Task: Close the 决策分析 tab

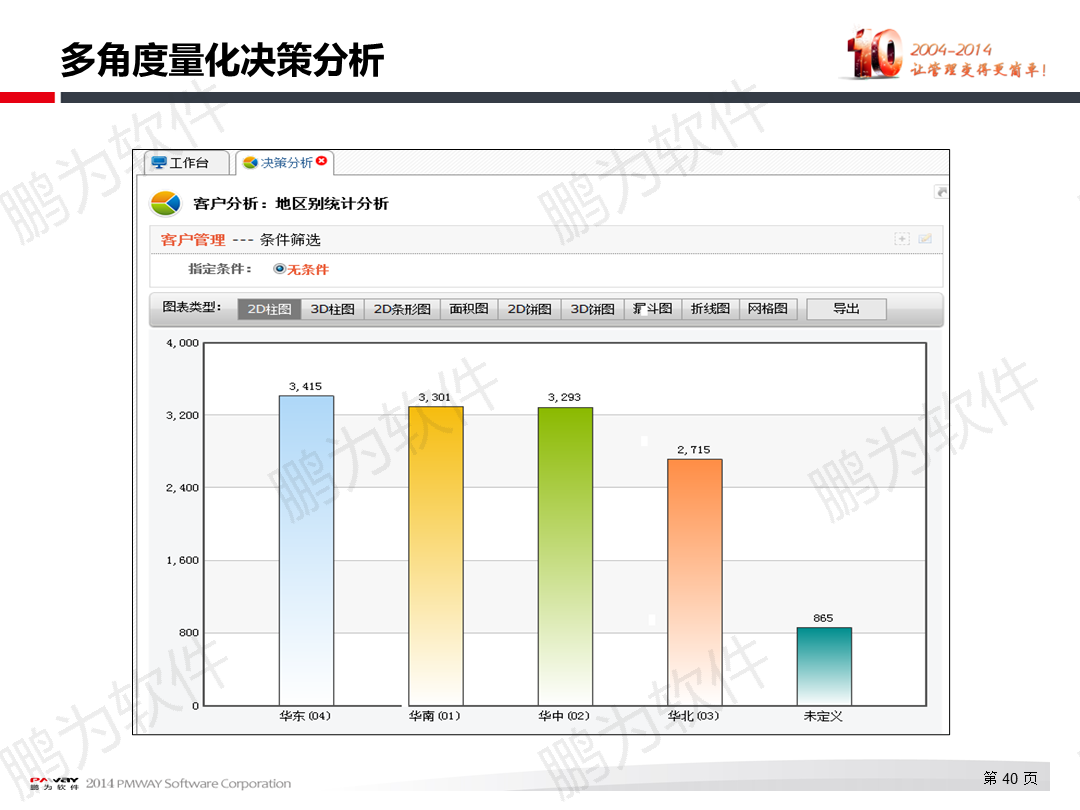Action: click(322, 161)
